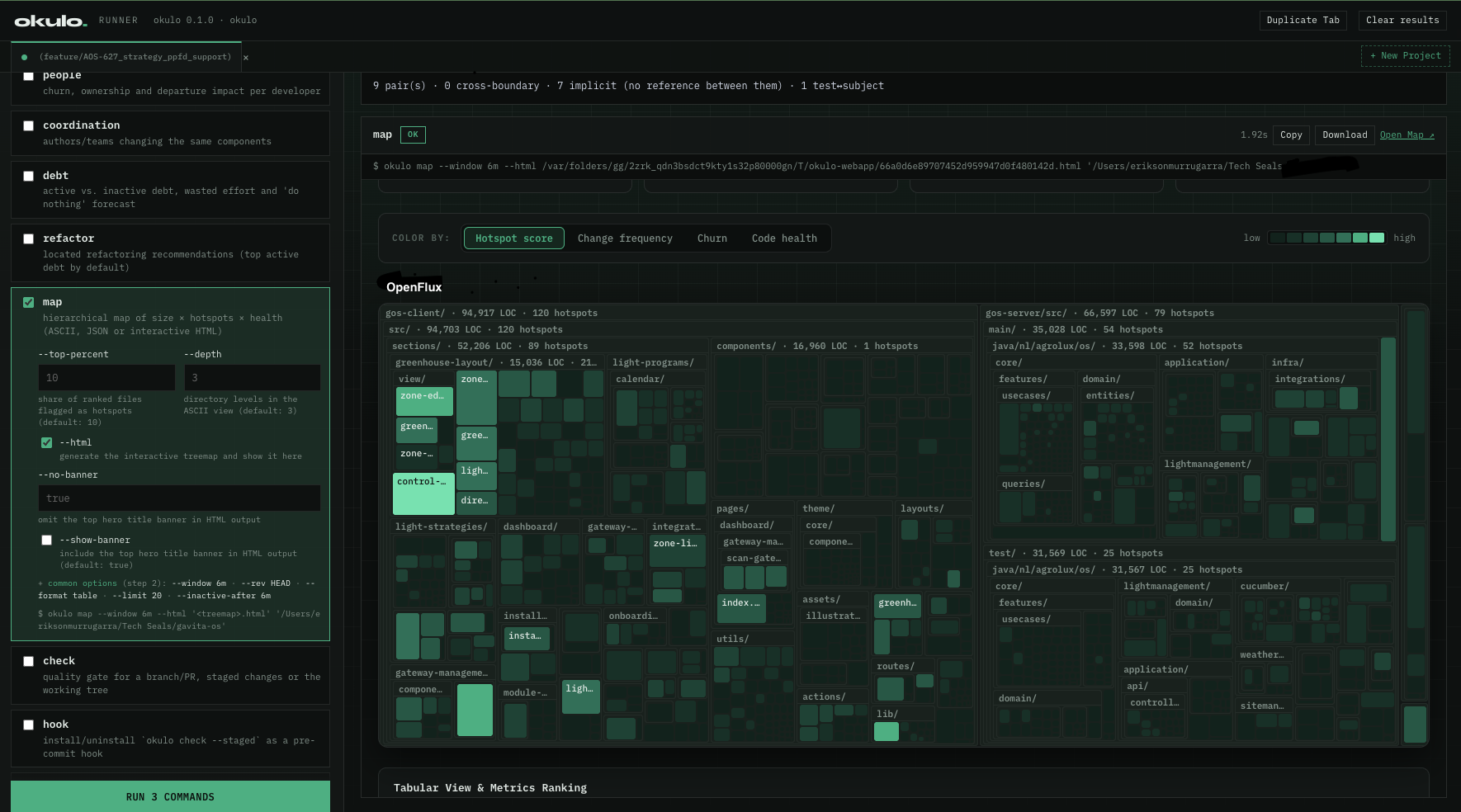This screenshot has height=812, width=1461.
Task: Select the greenhouse-layout/ directory header
Action: coord(498,362)
